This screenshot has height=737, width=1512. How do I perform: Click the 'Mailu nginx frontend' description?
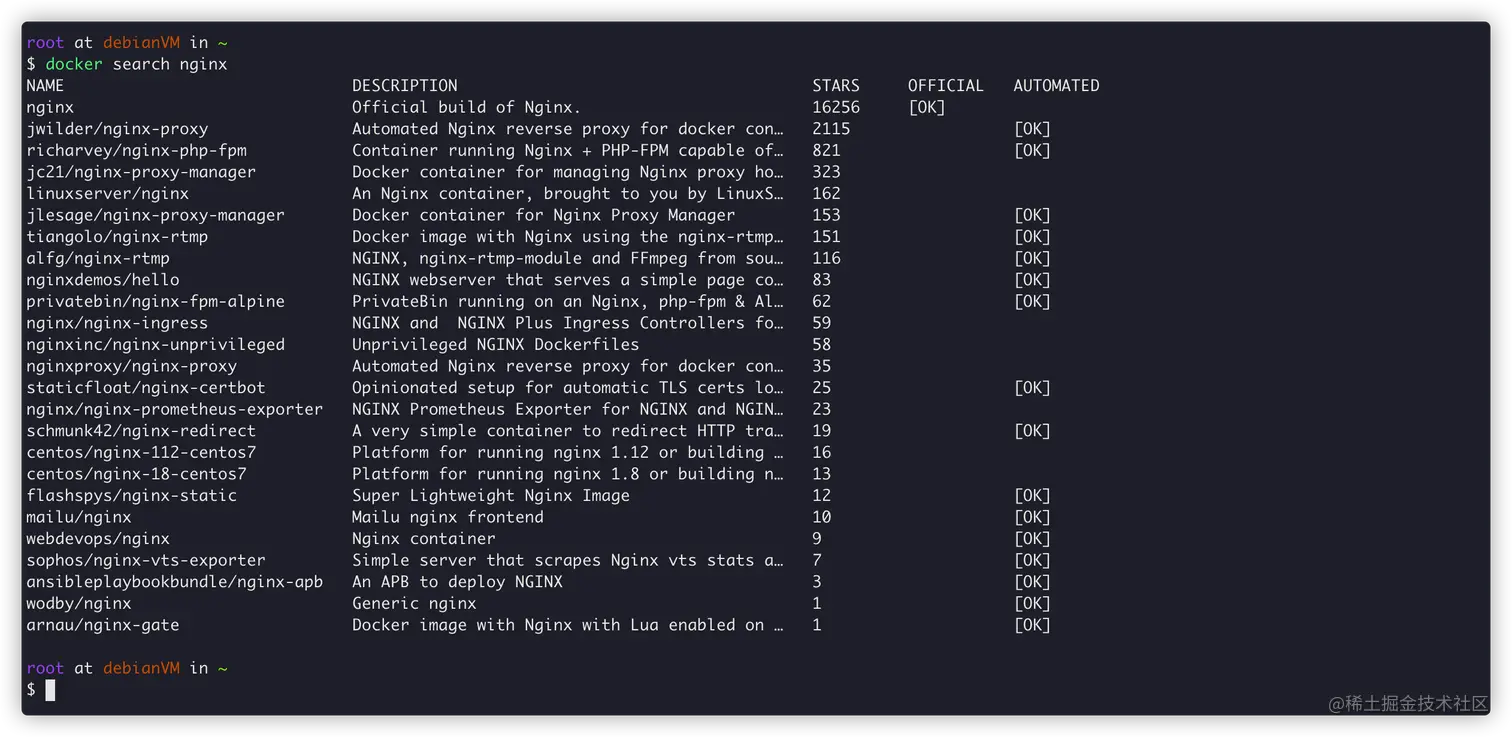[x=448, y=517]
